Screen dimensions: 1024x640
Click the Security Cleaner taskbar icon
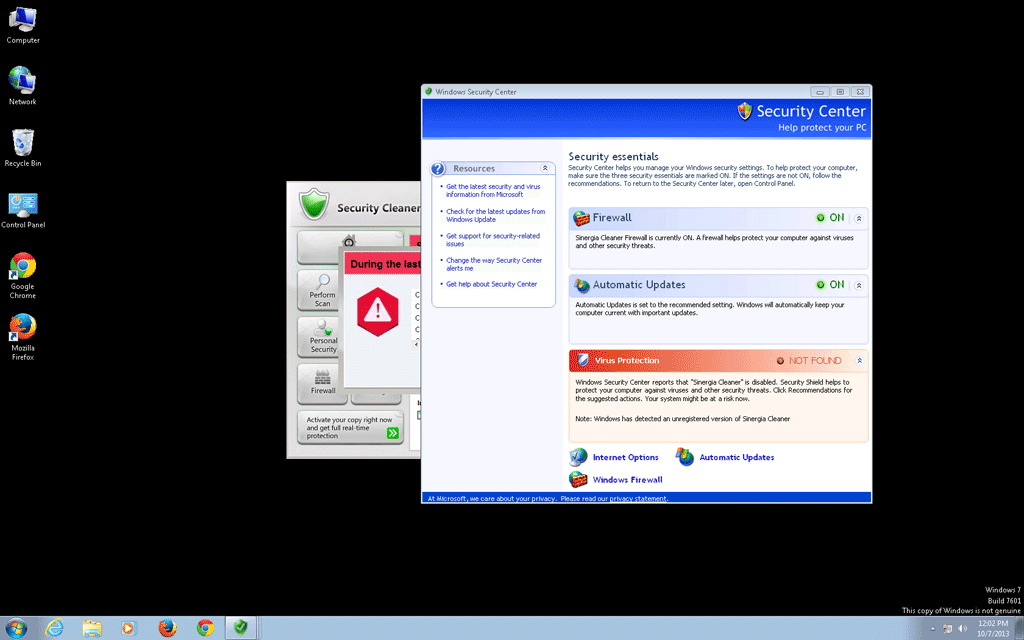click(x=240, y=627)
